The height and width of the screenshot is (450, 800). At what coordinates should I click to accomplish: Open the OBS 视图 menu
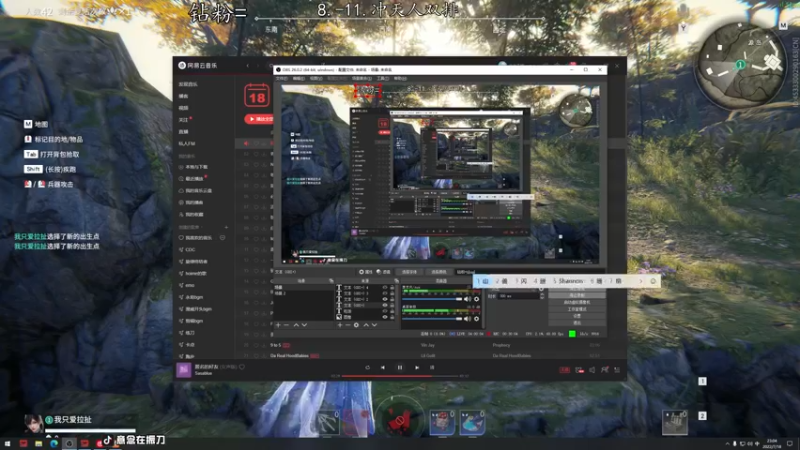(x=316, y=79)
